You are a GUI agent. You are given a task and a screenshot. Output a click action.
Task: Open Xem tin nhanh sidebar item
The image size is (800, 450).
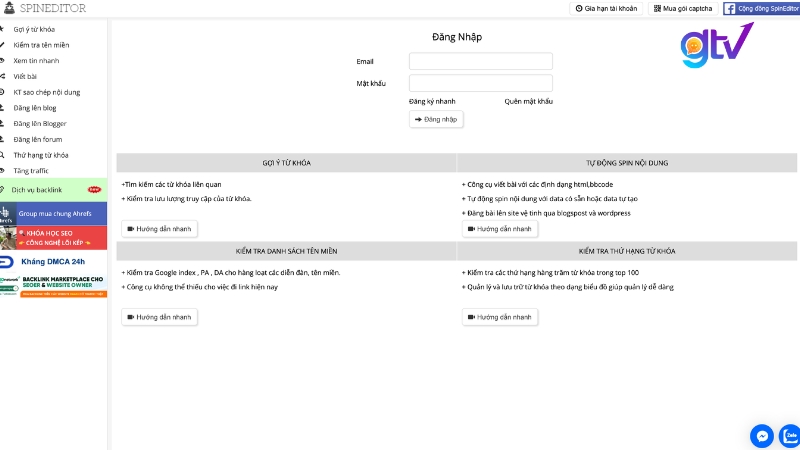coord(36,60)
